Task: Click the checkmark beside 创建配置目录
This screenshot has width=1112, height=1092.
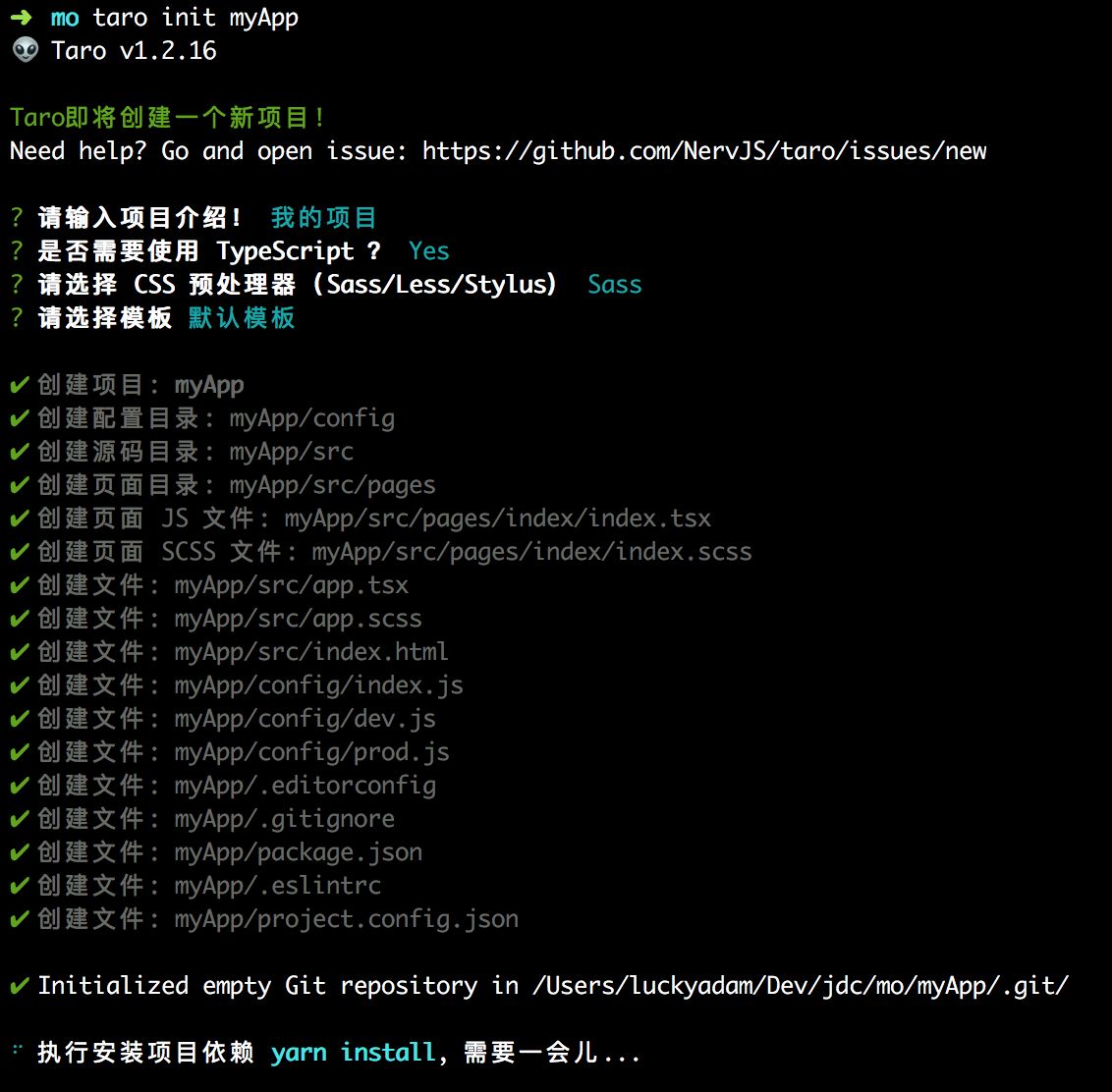Action: [19, 417]
